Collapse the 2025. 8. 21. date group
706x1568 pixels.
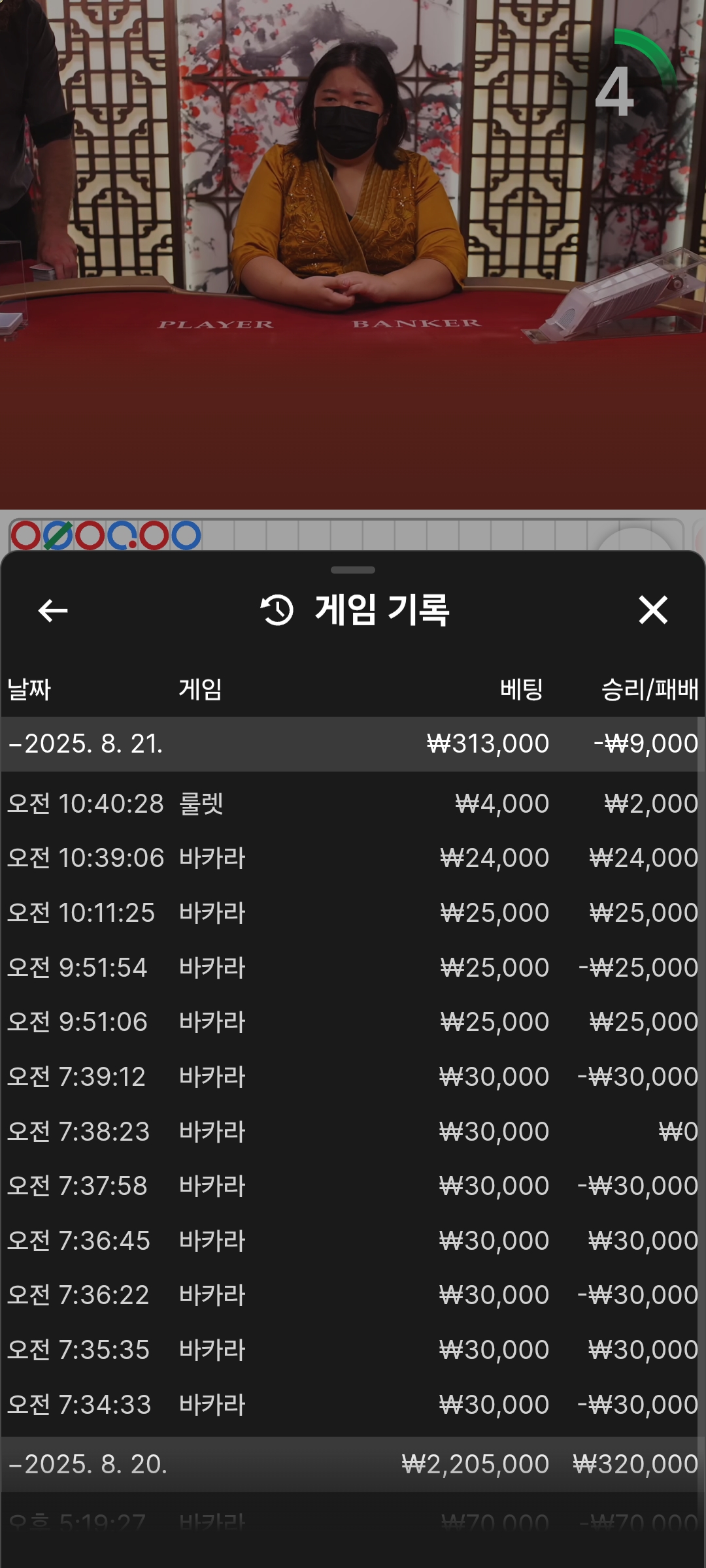pos(353,744)
